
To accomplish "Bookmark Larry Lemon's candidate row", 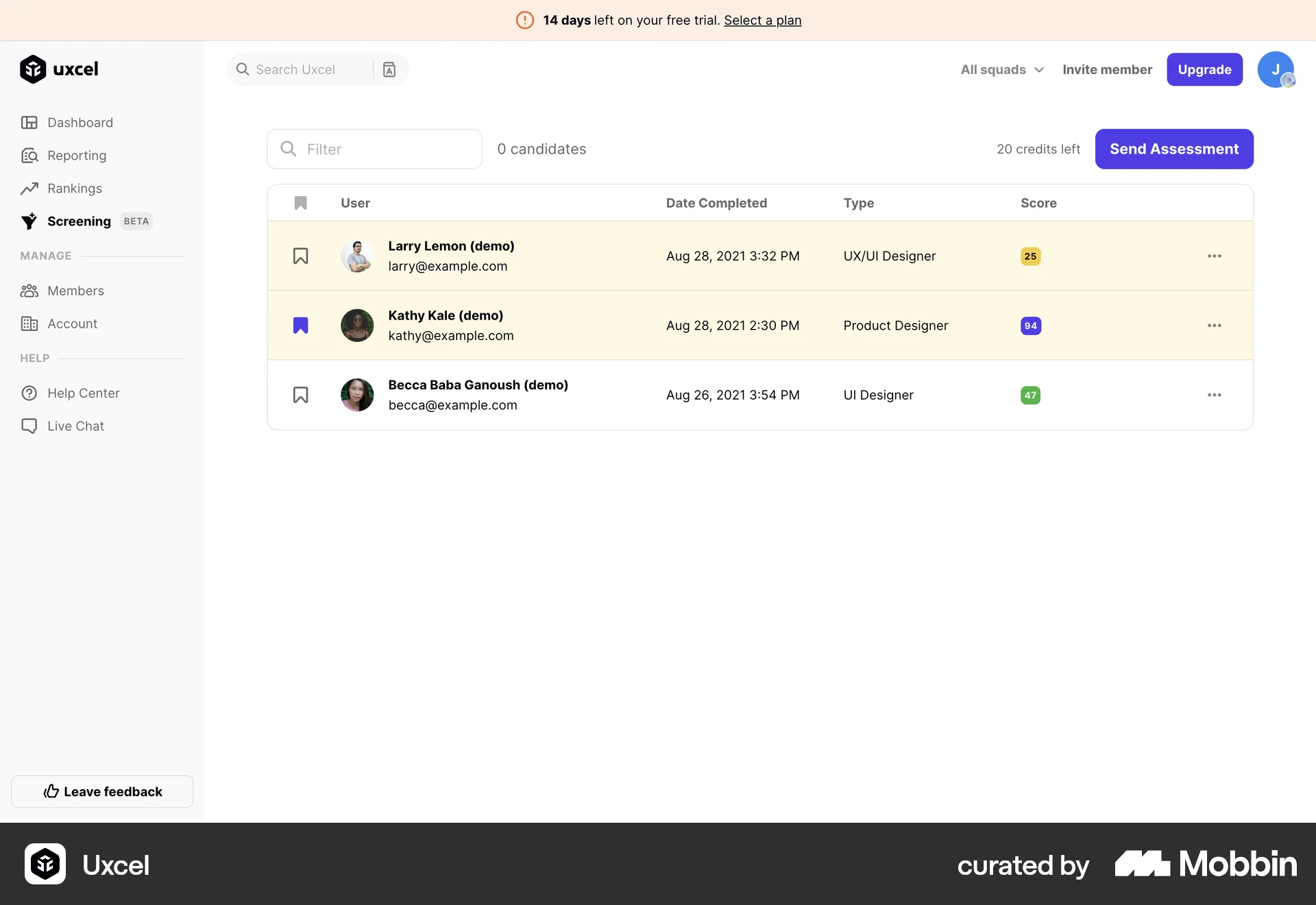I will pos(301,256).
